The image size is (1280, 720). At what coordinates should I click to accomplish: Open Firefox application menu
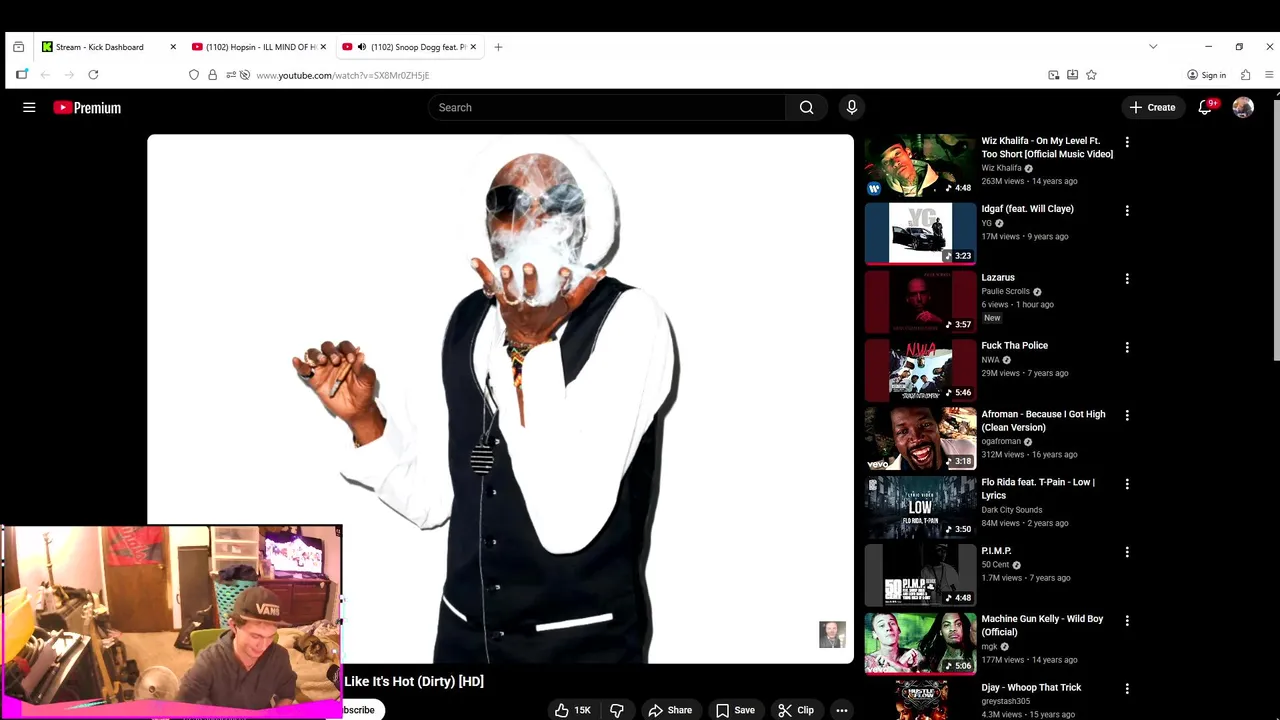tap(1269, 75)
